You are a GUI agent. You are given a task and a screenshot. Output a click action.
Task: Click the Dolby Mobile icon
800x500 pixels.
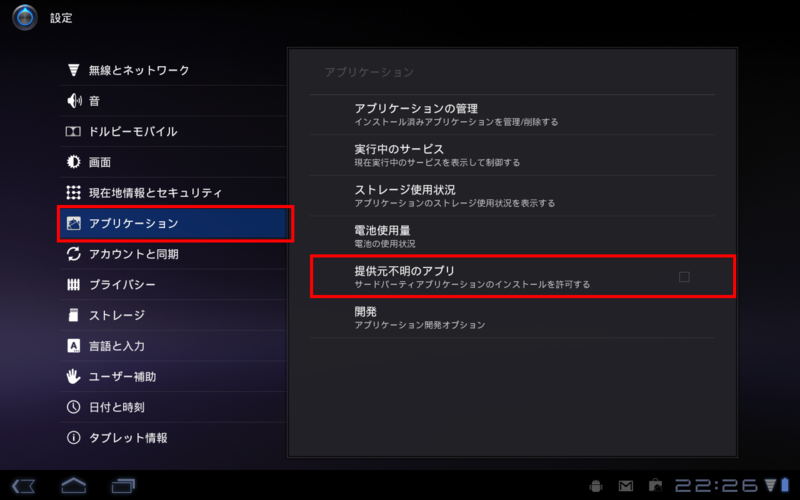73,132
